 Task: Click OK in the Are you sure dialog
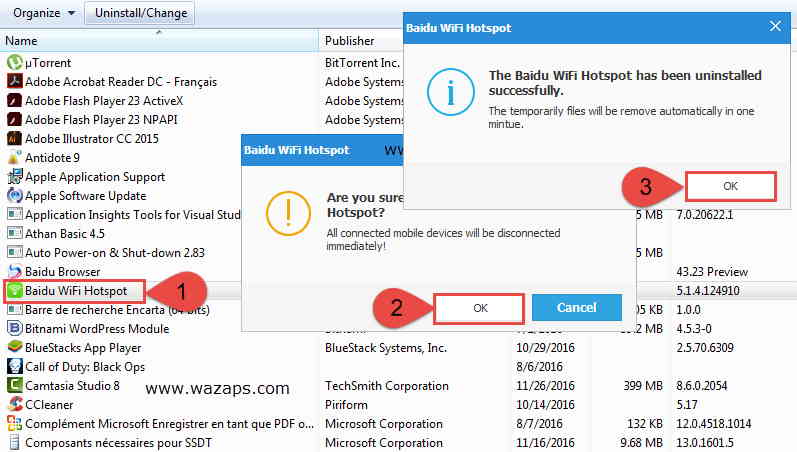point(480,308)
